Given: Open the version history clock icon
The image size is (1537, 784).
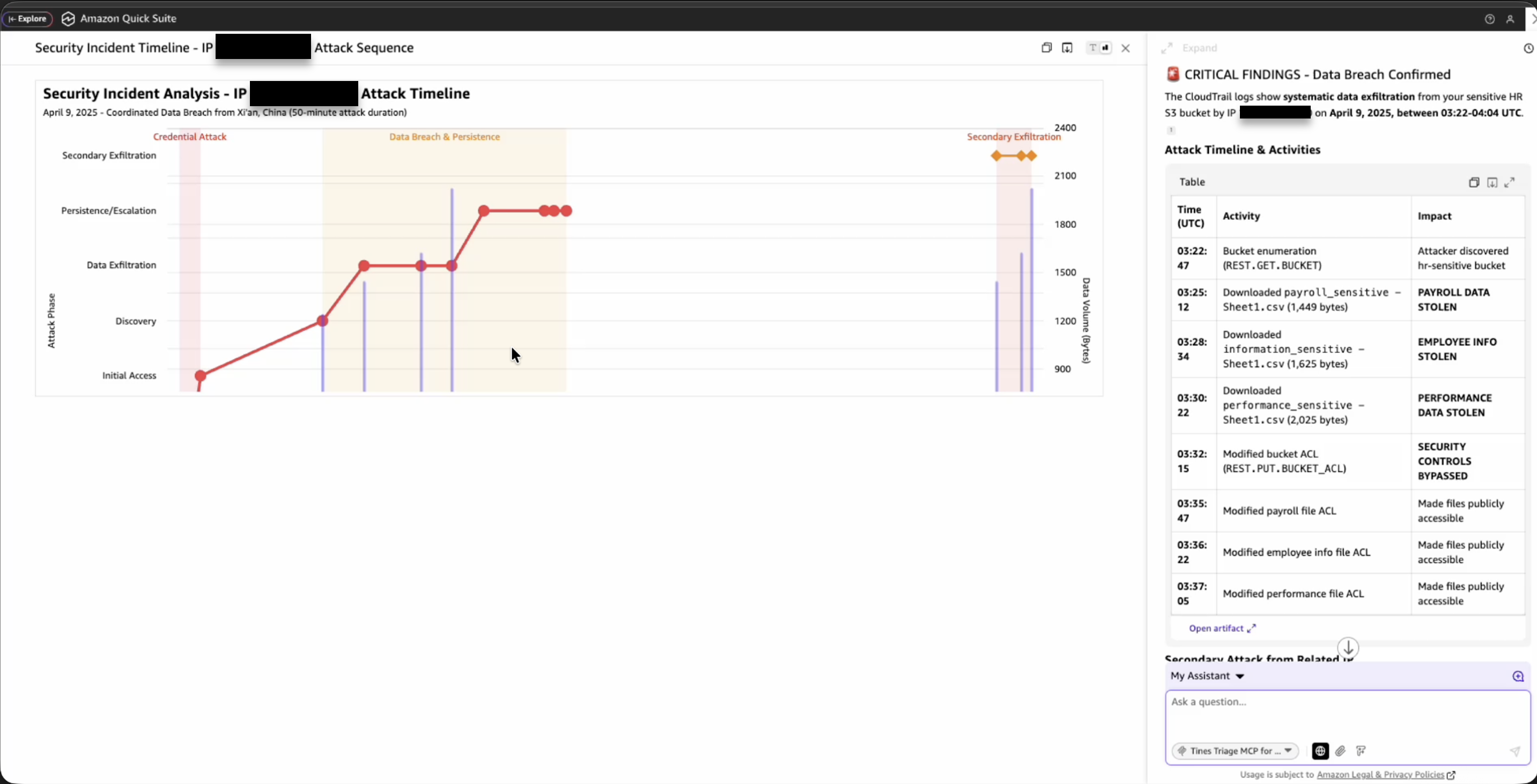Looking at the screenshot, I should pos(1527,48).
